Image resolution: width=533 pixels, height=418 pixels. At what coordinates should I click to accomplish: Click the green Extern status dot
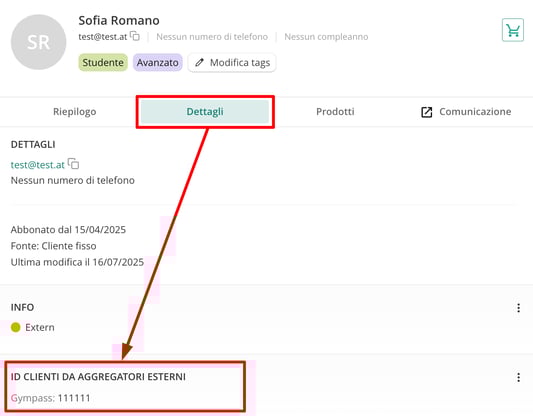[16, 327]
